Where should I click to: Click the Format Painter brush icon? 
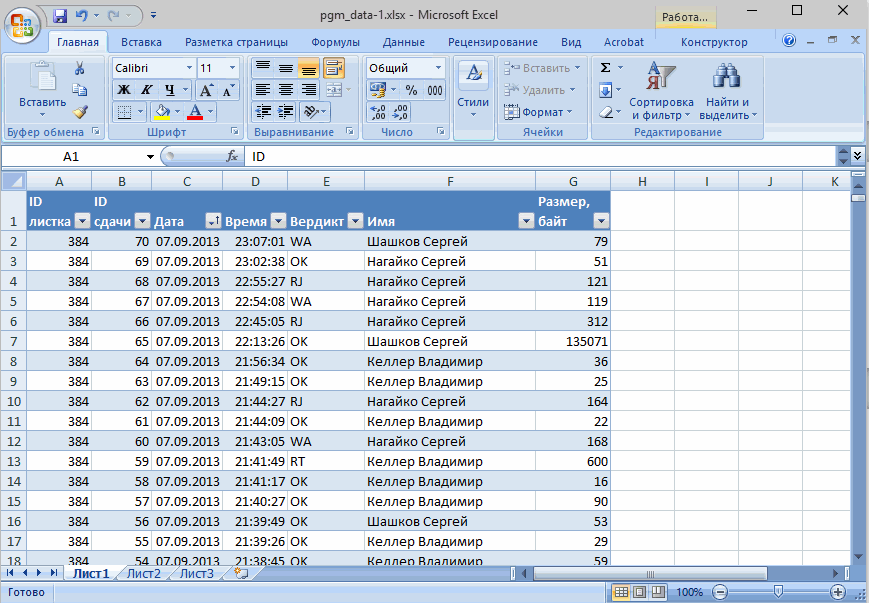(80, 112)
